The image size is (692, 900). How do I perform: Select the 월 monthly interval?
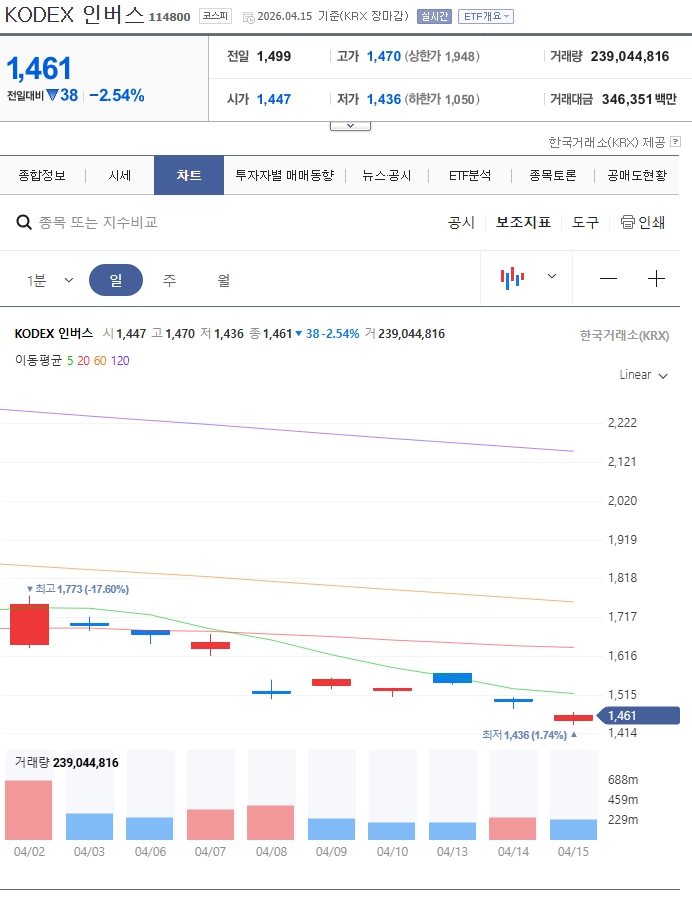224,280
